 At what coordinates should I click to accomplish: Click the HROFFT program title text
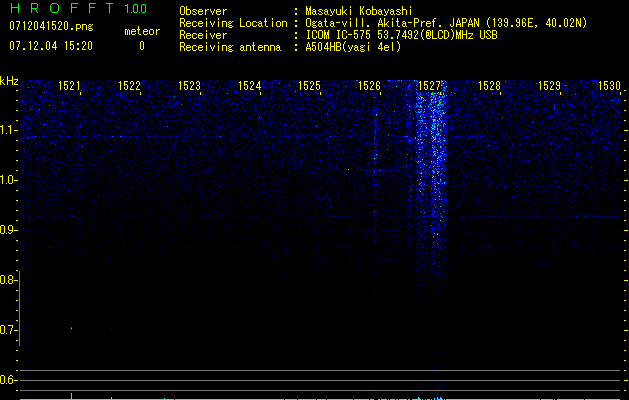[61, 8]
